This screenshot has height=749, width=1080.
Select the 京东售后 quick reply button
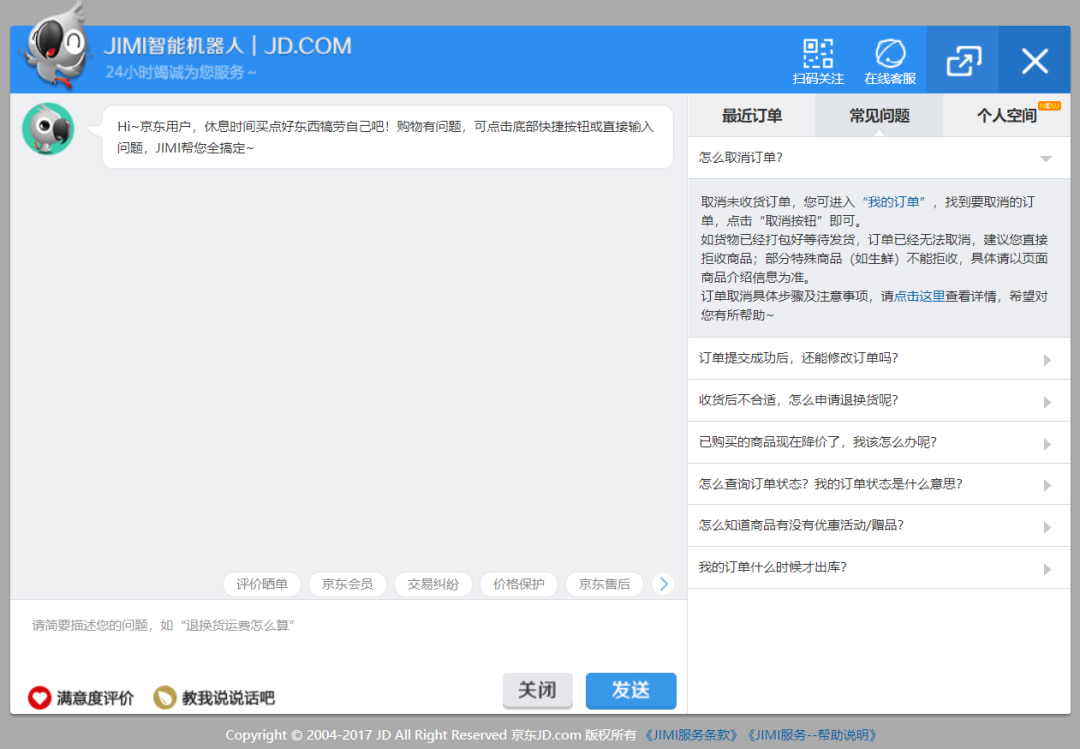click(x=604, y=584)
